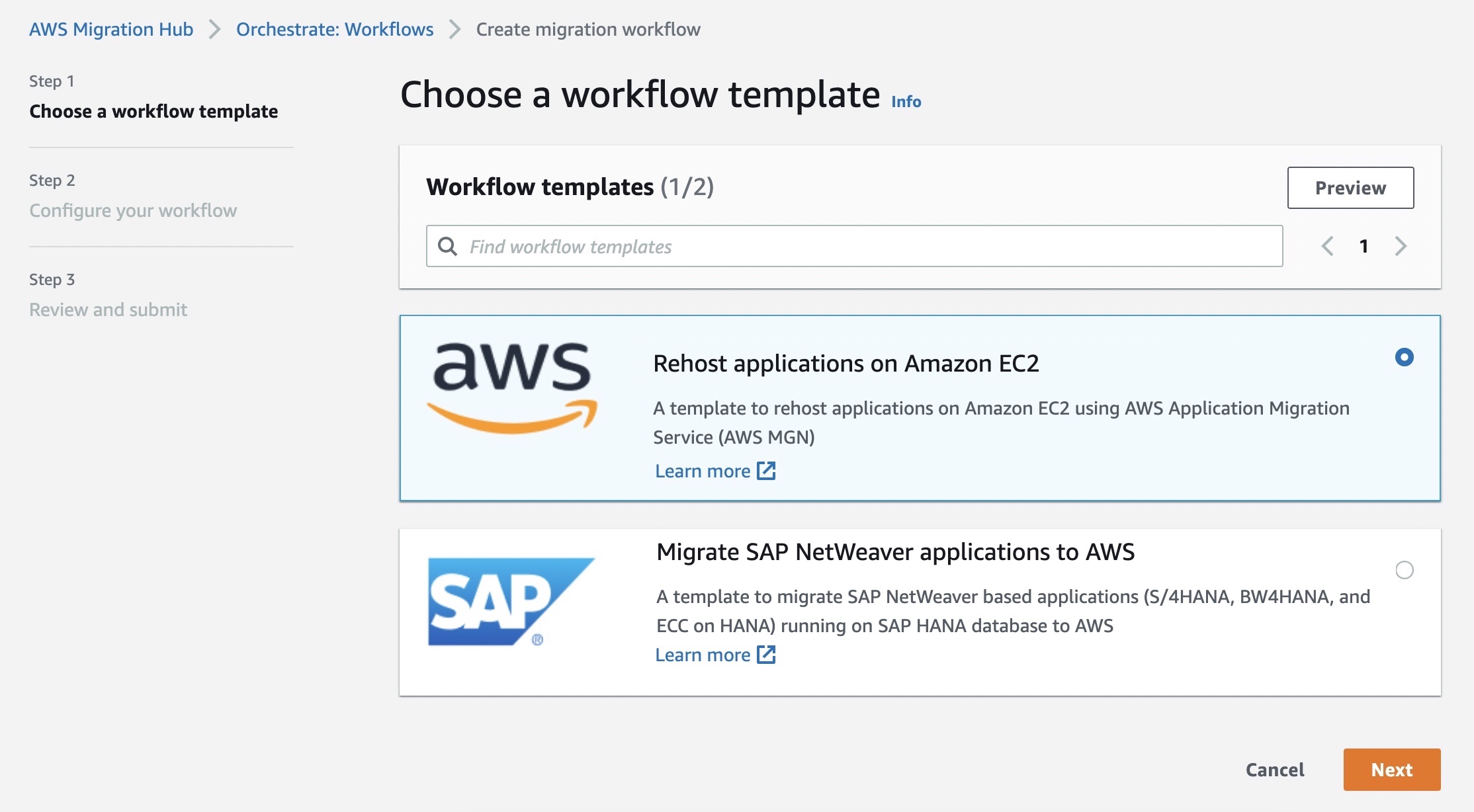Click the orange Next button

pyautogui.click(x=1392, y=770)
